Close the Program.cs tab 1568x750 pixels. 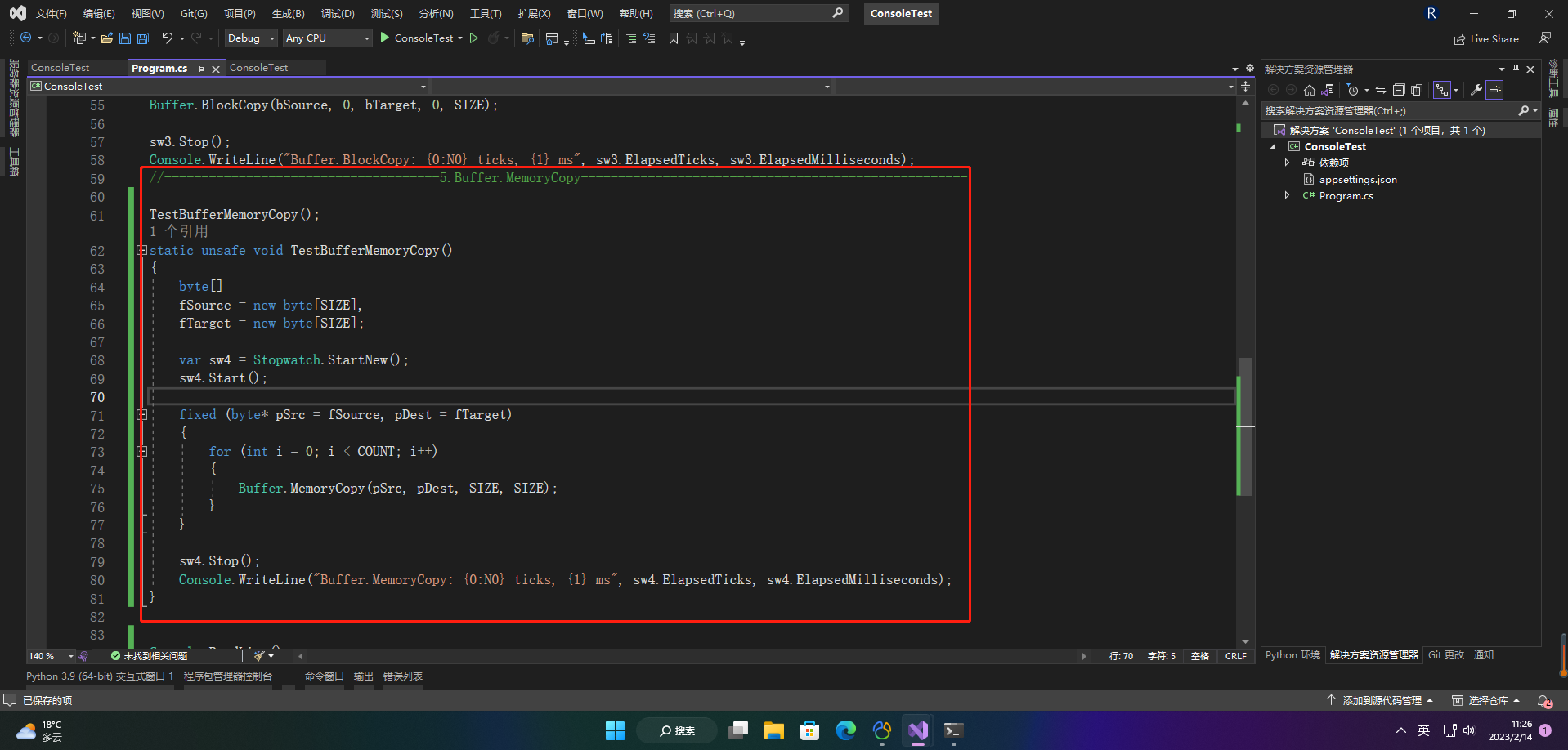216,69
